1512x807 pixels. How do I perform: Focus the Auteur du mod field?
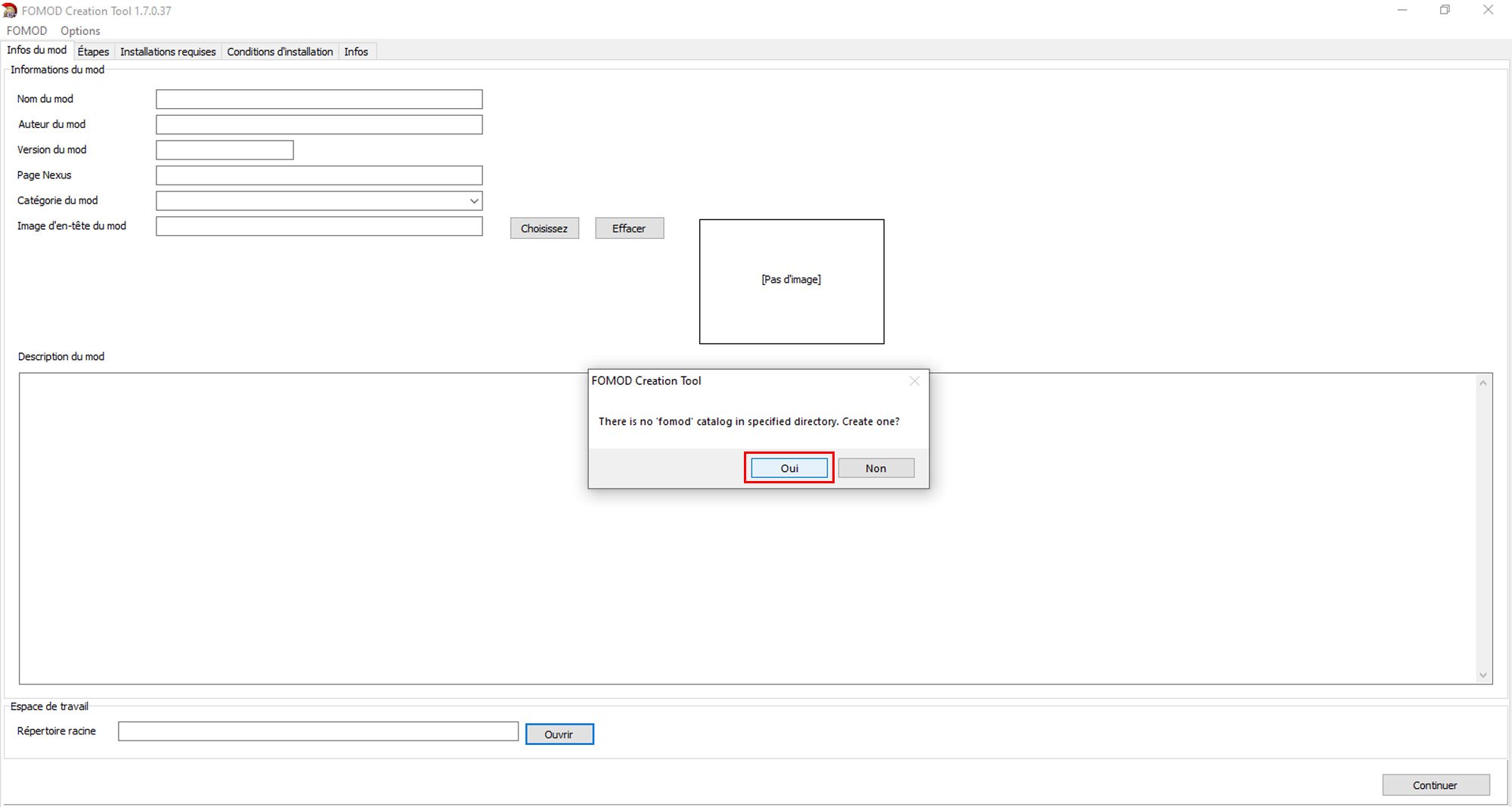(319, 124)
